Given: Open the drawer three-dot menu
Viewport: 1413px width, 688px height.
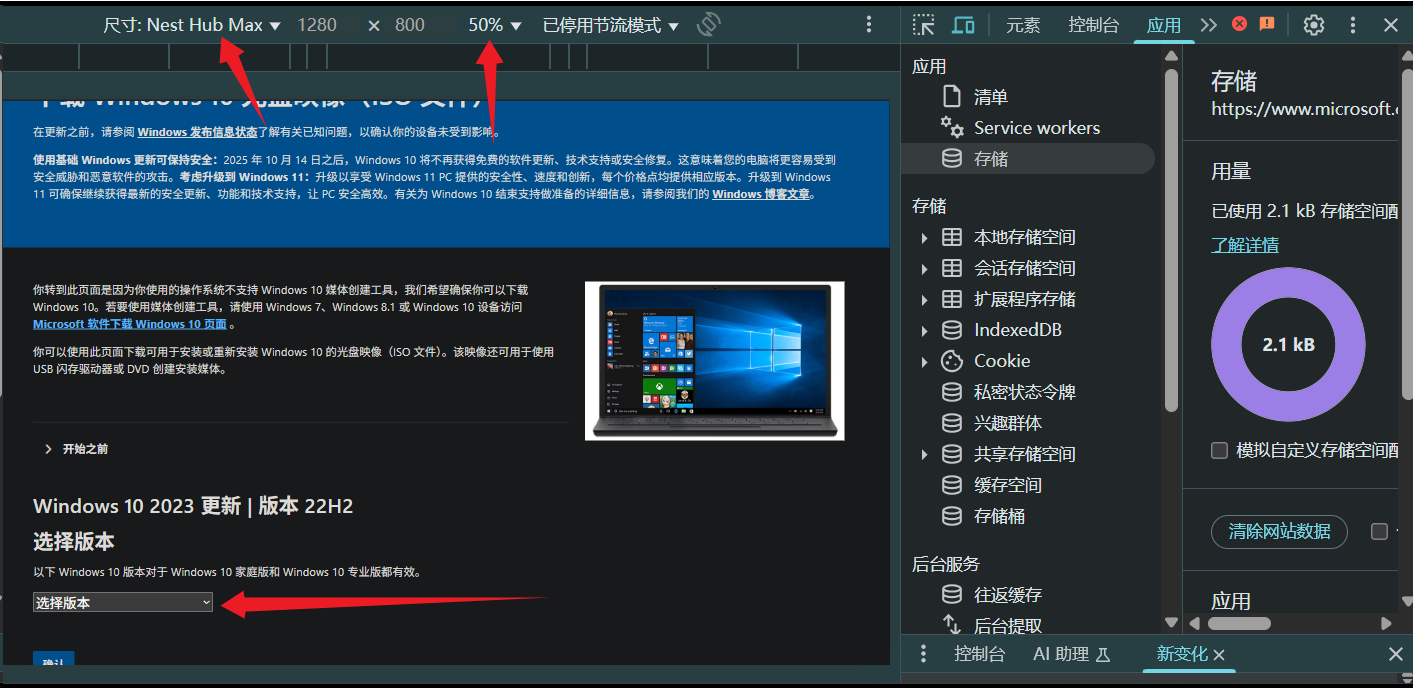Looking at the screenshot, I should click(923, 654).
